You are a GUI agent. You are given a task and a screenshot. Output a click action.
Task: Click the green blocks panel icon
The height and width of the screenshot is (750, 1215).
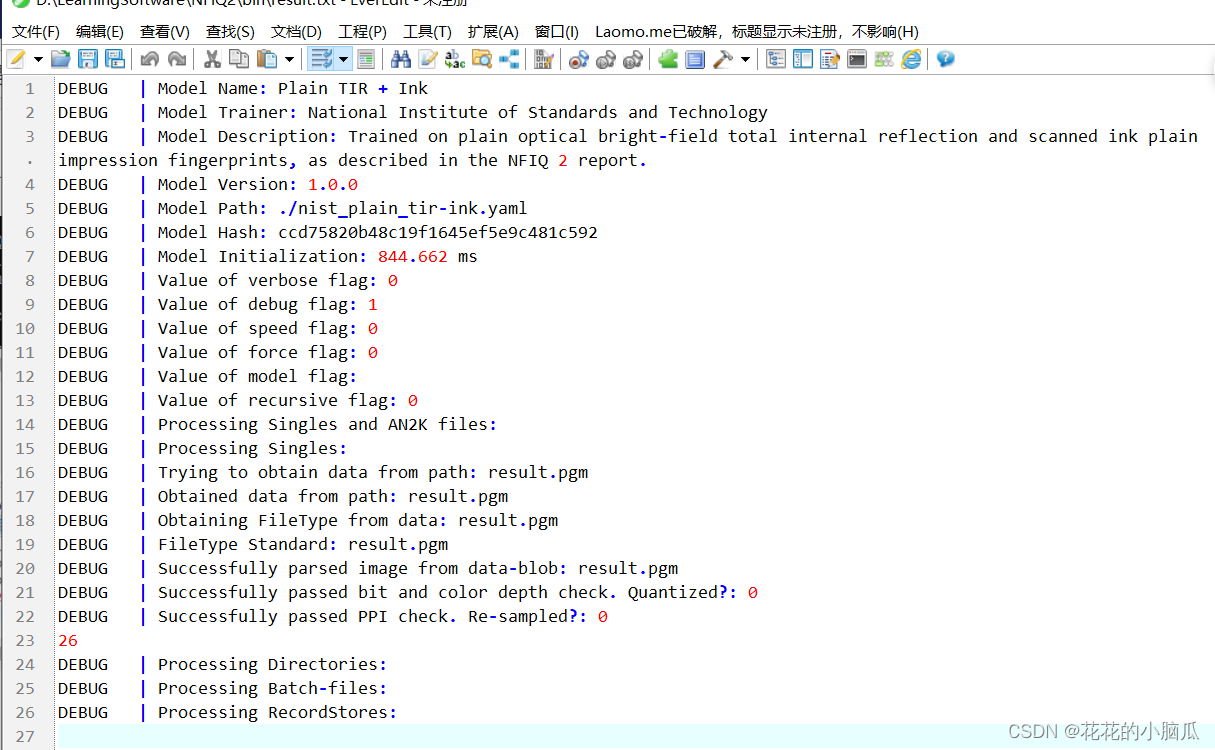pos(884,59)
